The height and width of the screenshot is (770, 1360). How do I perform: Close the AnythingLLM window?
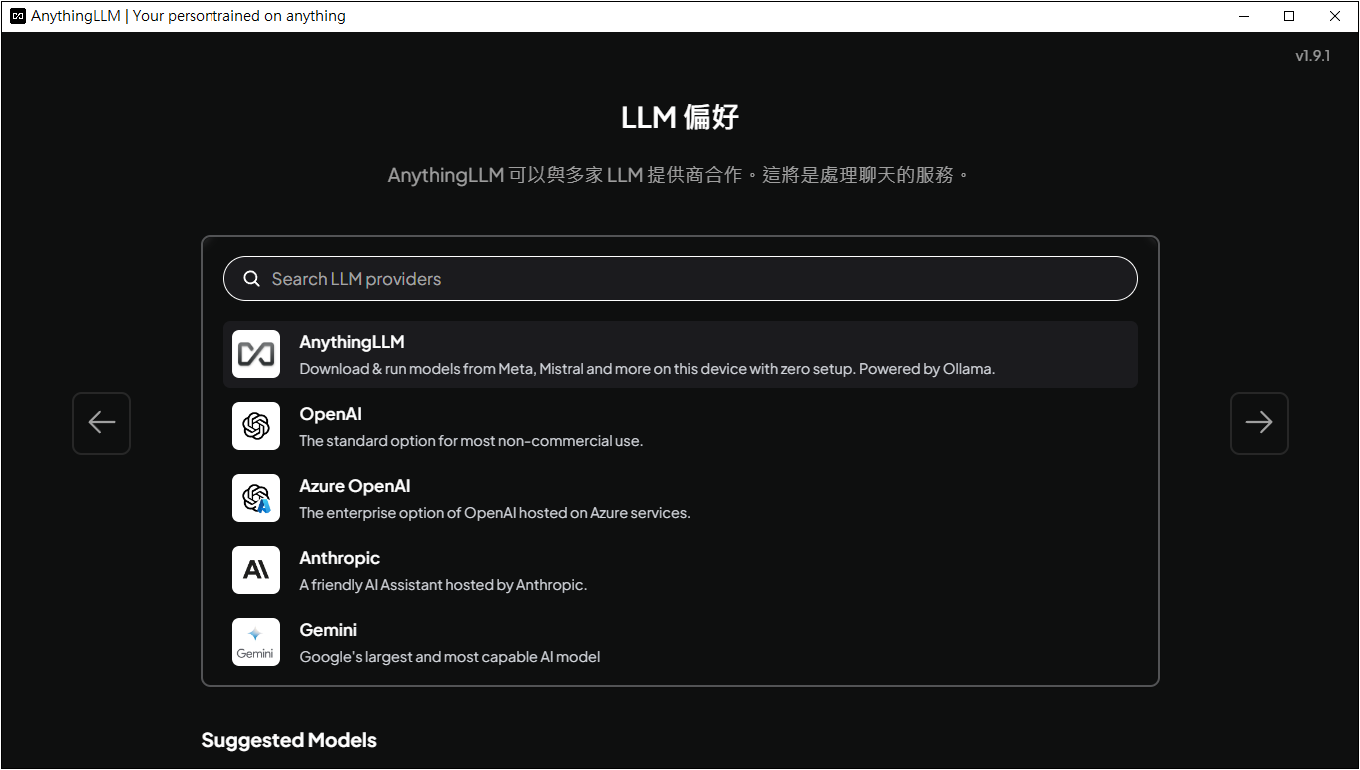coord(1335,16)
